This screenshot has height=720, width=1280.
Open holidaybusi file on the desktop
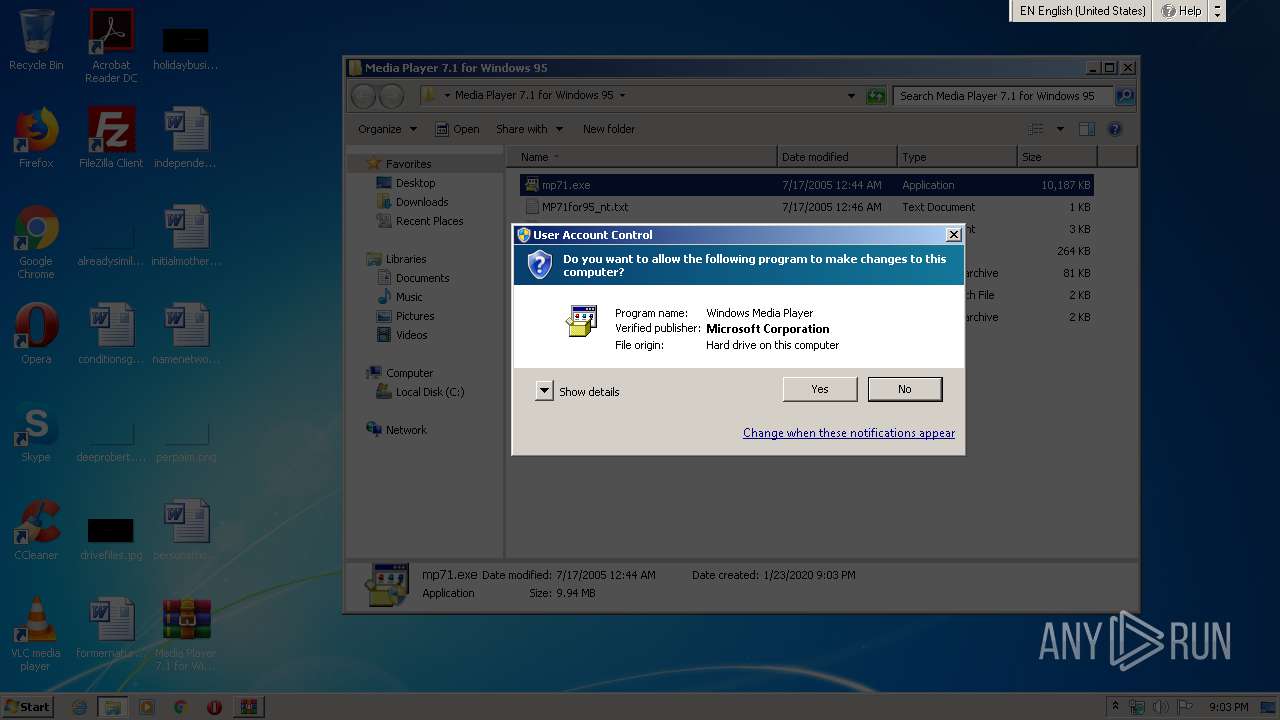pos(186,48)
